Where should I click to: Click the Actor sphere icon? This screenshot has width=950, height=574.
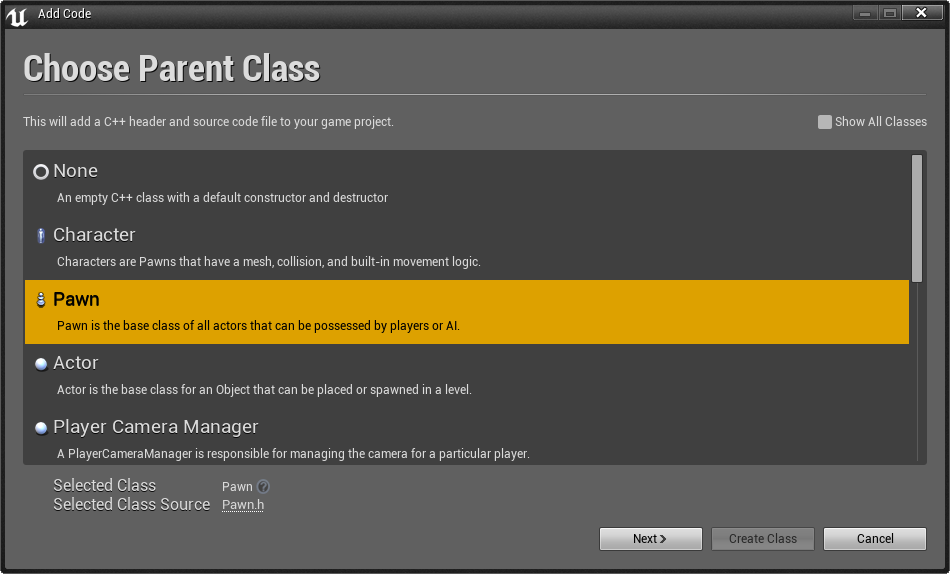[41, 364]
